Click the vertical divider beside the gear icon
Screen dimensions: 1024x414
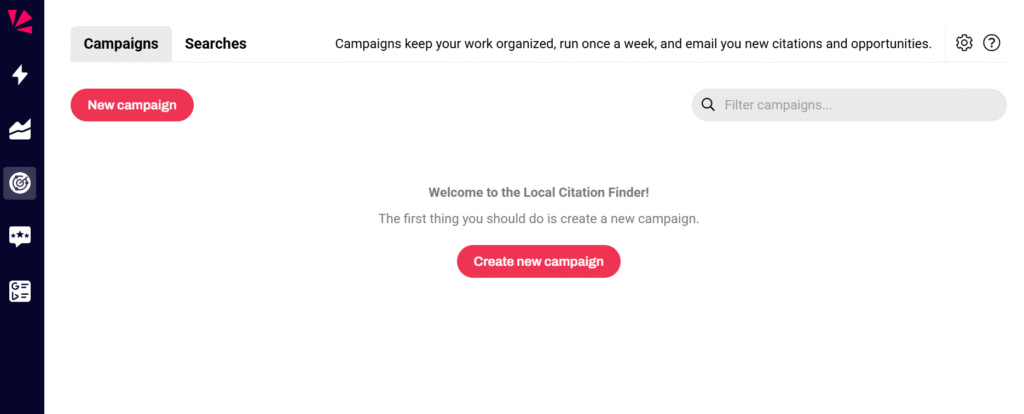coord(945,43)
